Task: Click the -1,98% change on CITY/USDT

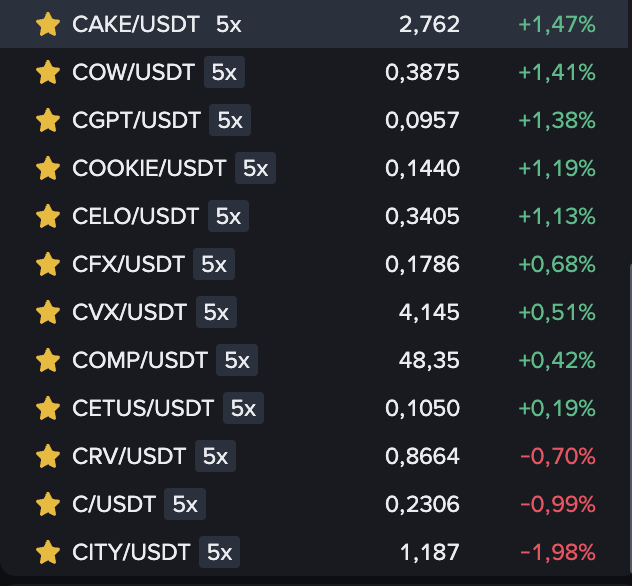Action: point(558,552)
